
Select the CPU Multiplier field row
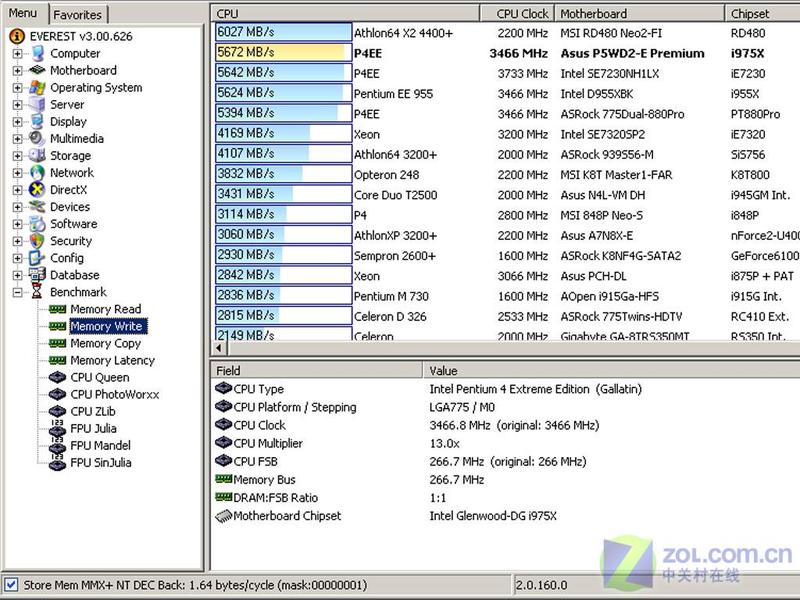tap(505, 443)
